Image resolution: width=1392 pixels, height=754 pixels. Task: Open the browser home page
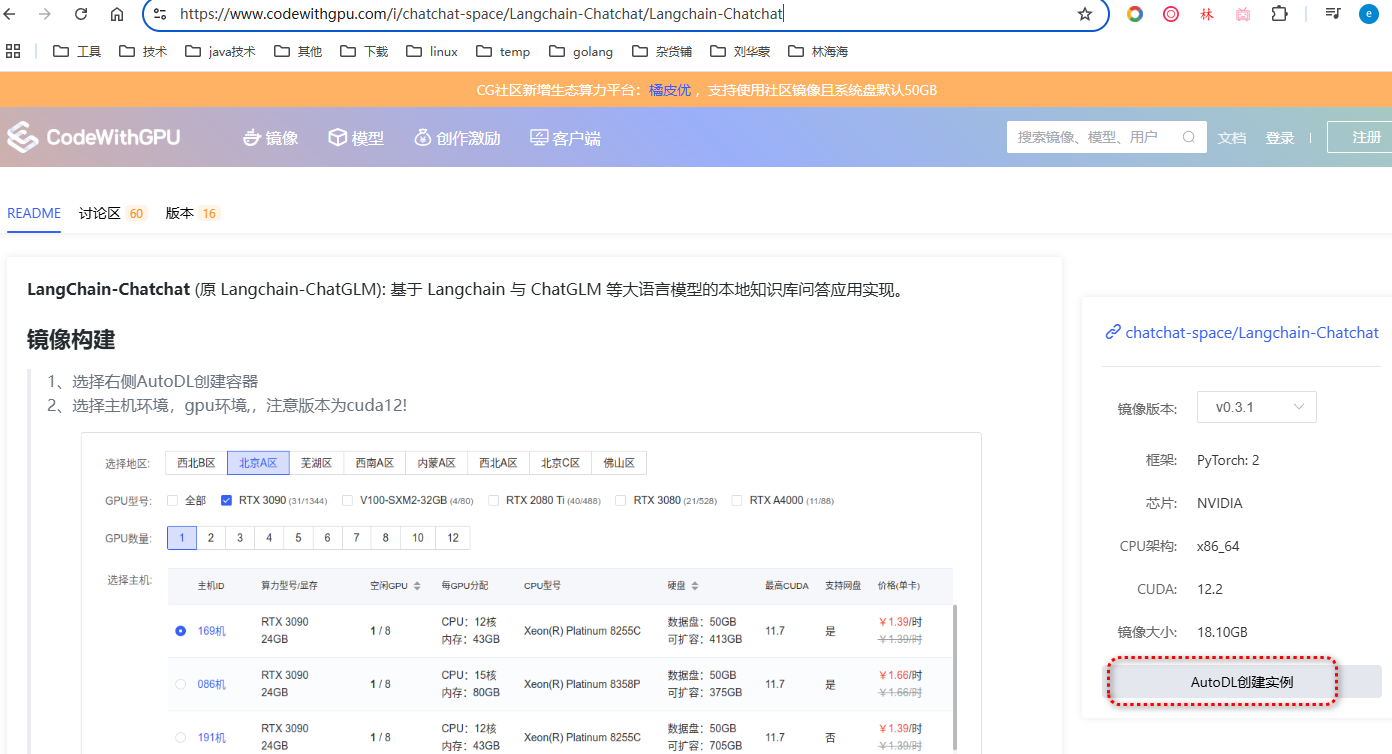click(117, 14)
